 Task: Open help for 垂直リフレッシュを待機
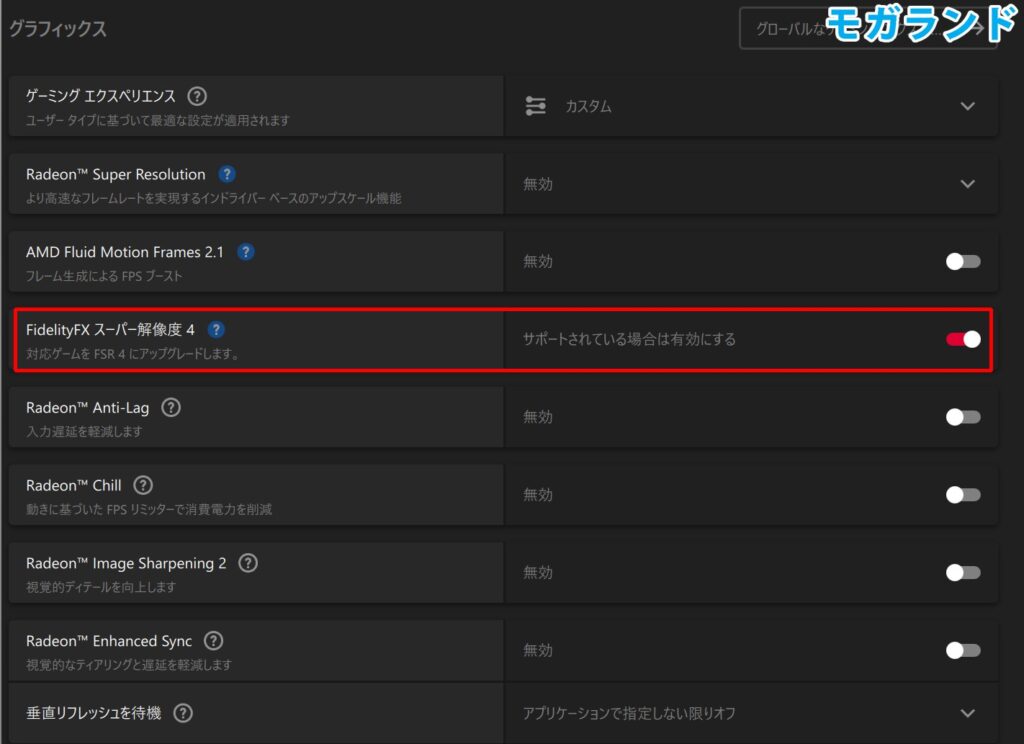(x=184, y=713)
